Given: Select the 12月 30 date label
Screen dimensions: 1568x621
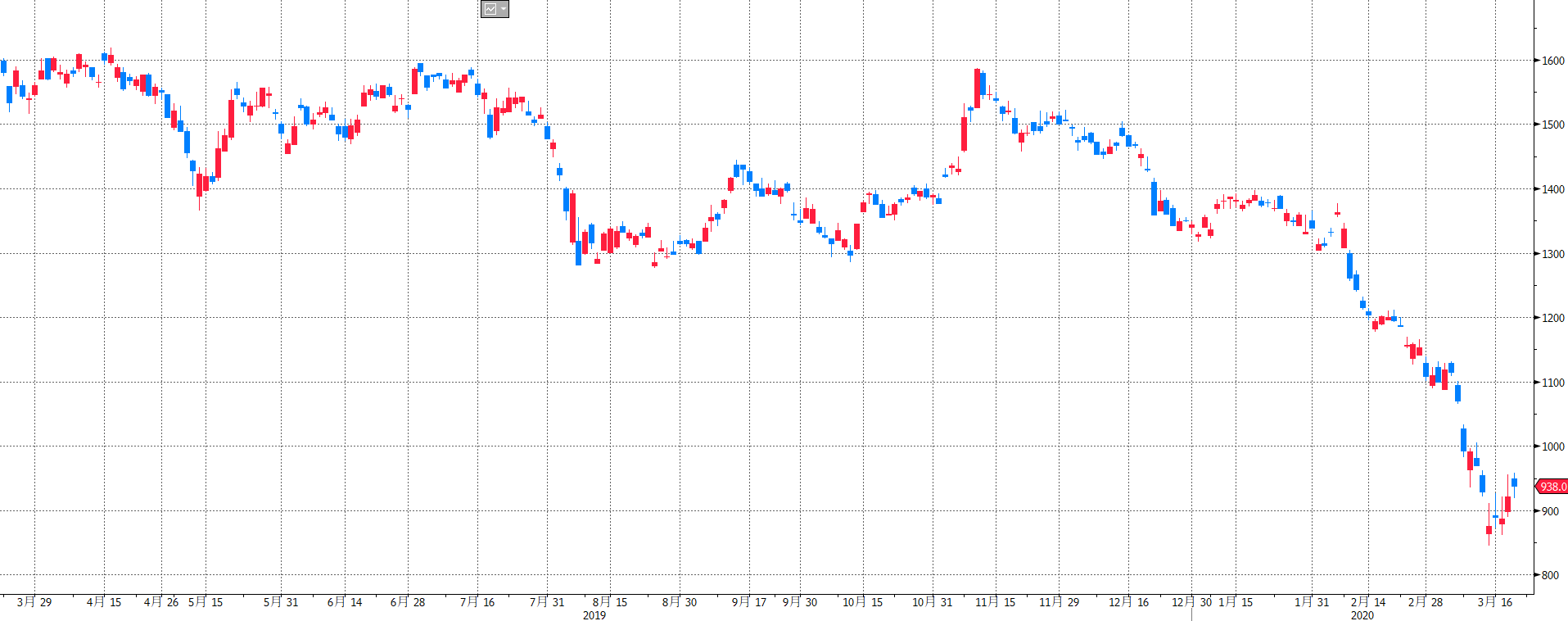Looking at the screenshot, I should (1191, 602).
